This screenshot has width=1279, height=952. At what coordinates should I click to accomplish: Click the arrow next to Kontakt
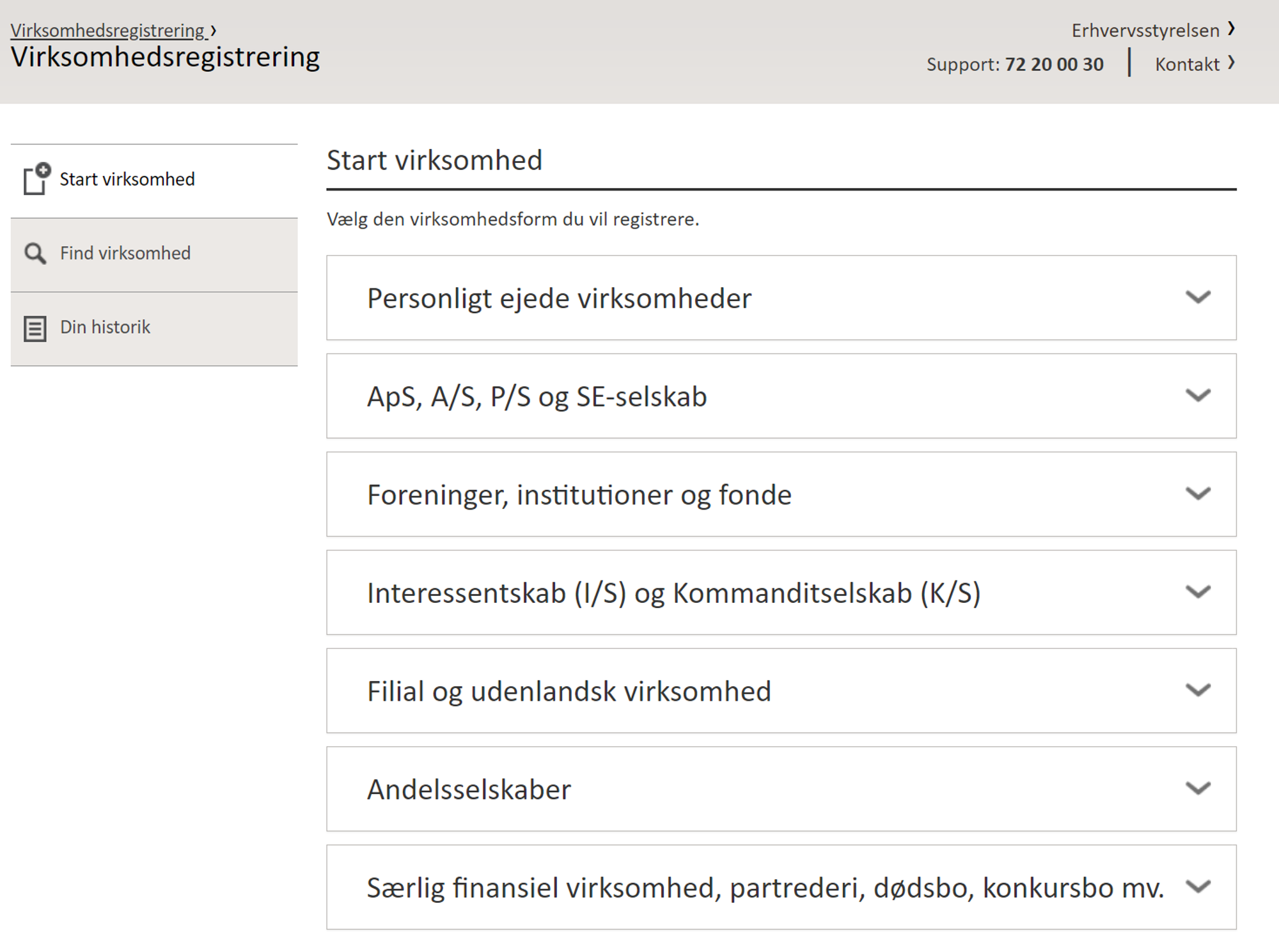click(x=1231, y=63)
